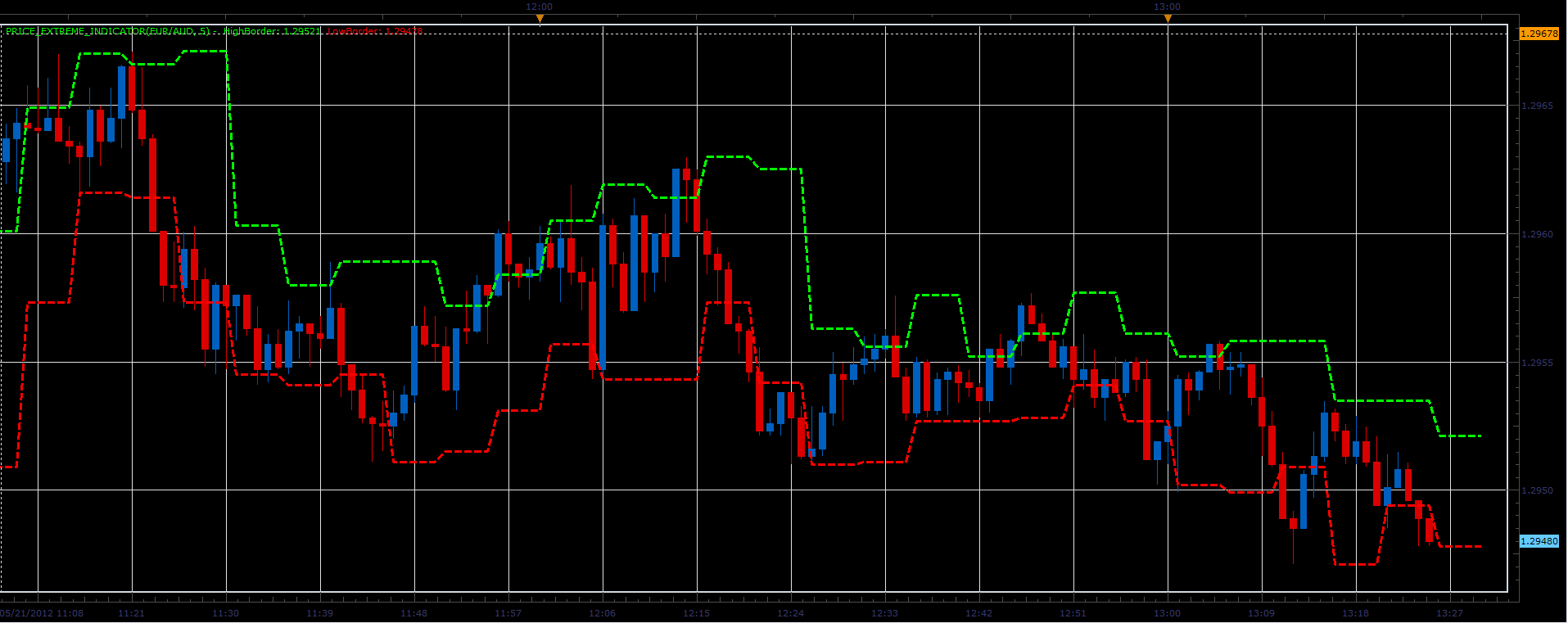Click the 13:00 bottom time axis label
The image size is (1568, 623).
point(1168,613)
